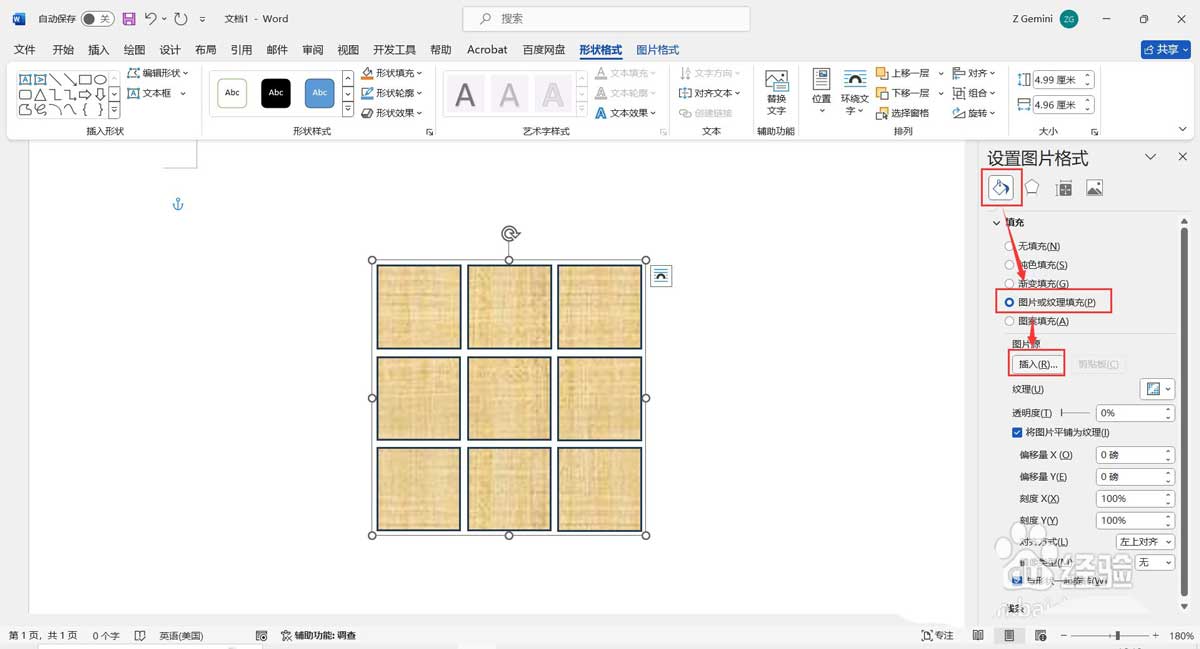Click the 形状填充 (Shape Fill) icon

click(x=392, y=72)
